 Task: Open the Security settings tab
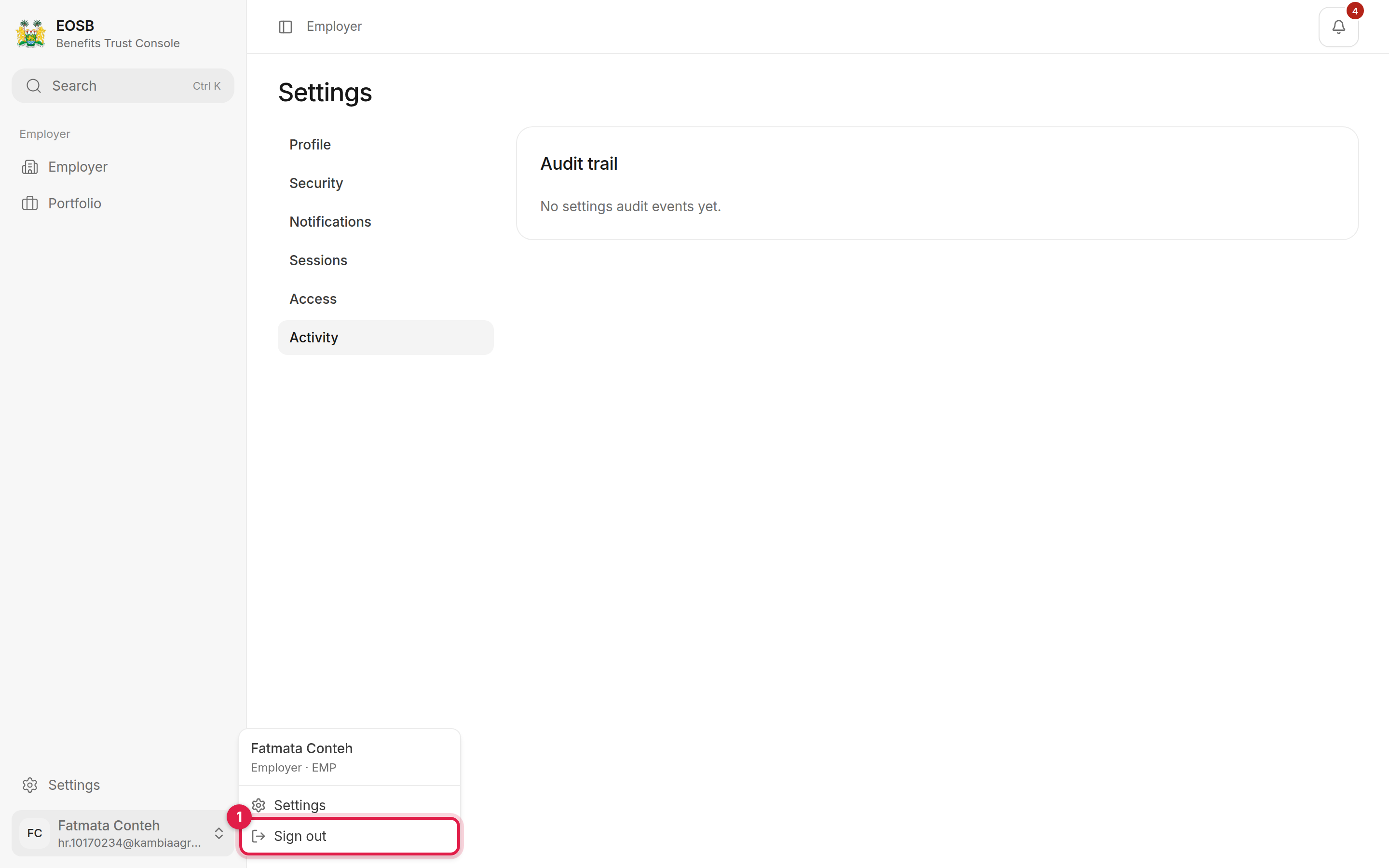tap(385, 183)
